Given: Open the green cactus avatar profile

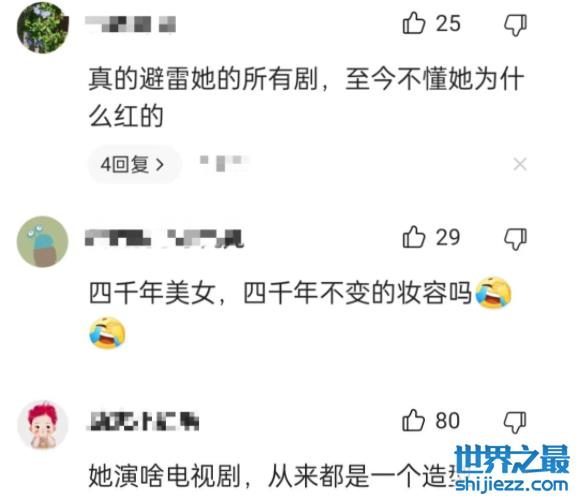Looking at the screenshot, I should 43,242.
